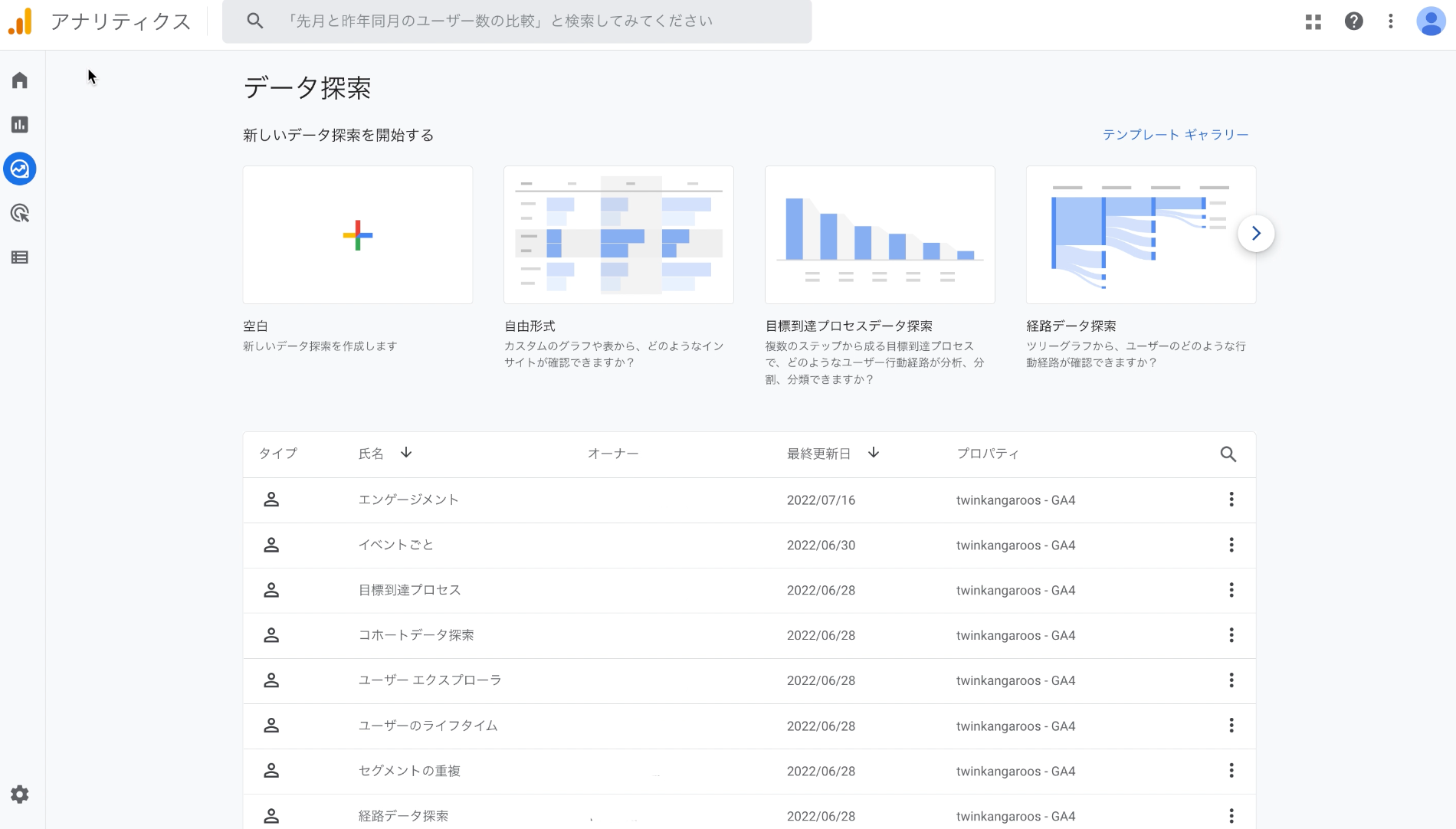The width and height of the screenshot is (1456, 829).
Task: Click the オーナー column header
Action: [x=613, y=454]
